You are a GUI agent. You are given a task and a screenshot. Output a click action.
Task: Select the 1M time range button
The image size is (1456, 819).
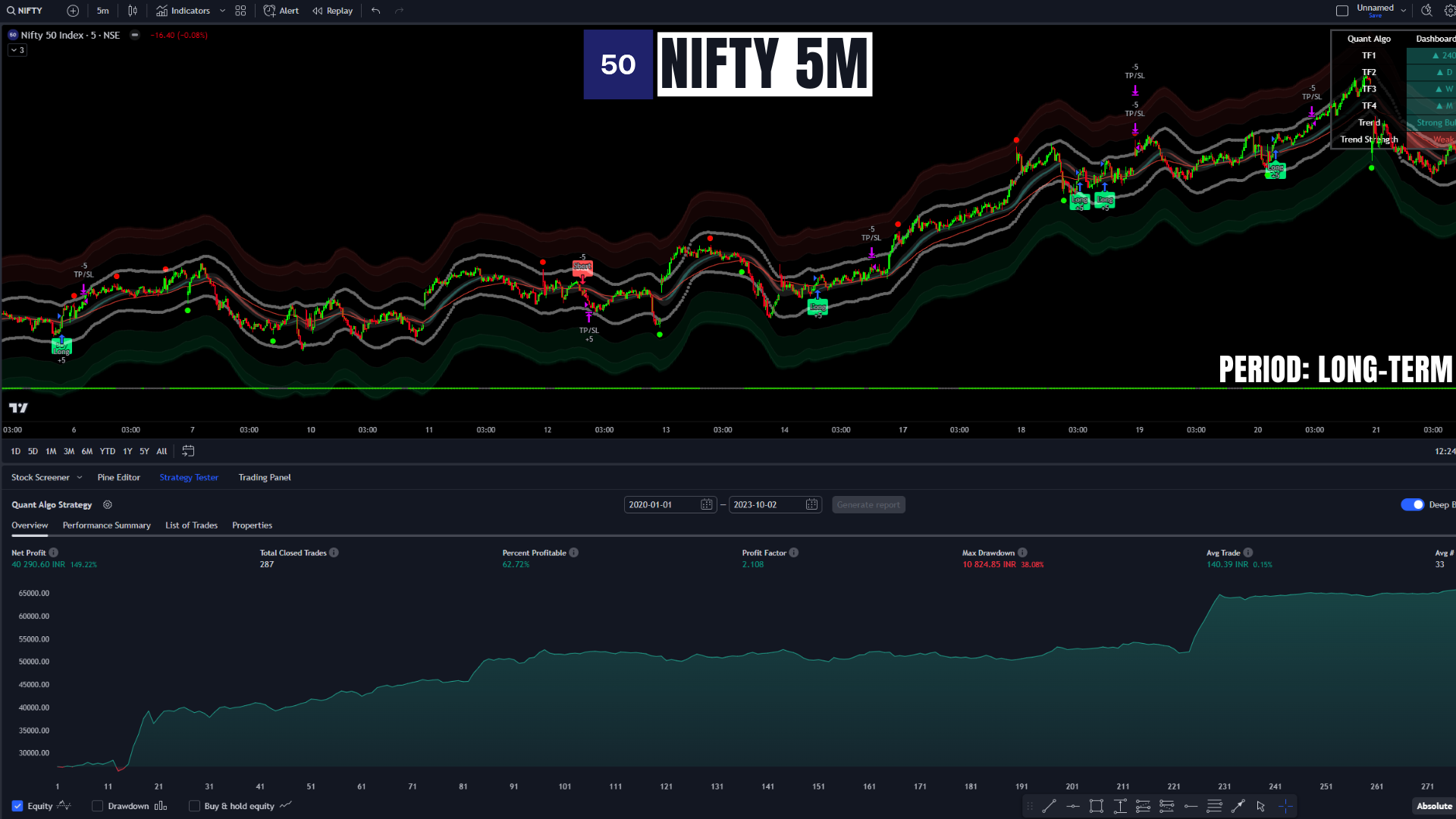click(51, 451)
